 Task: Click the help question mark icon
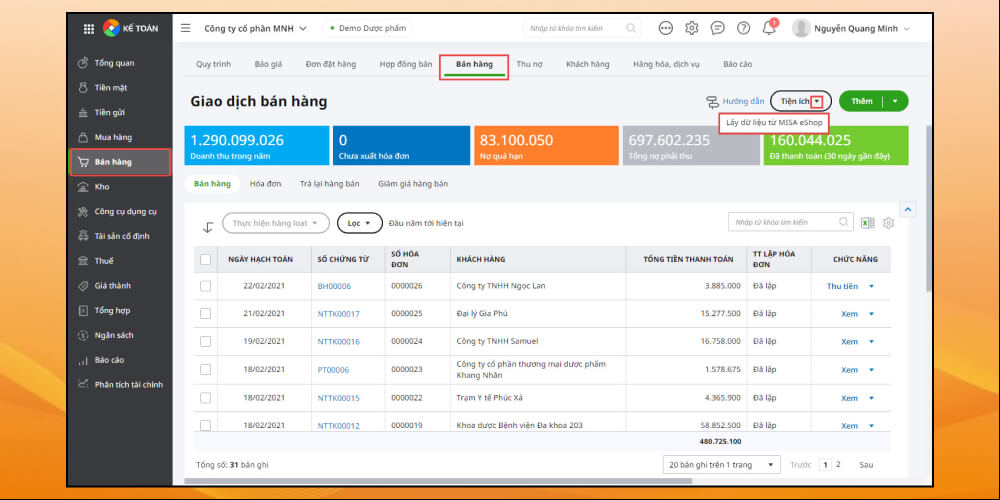point(743,28)
